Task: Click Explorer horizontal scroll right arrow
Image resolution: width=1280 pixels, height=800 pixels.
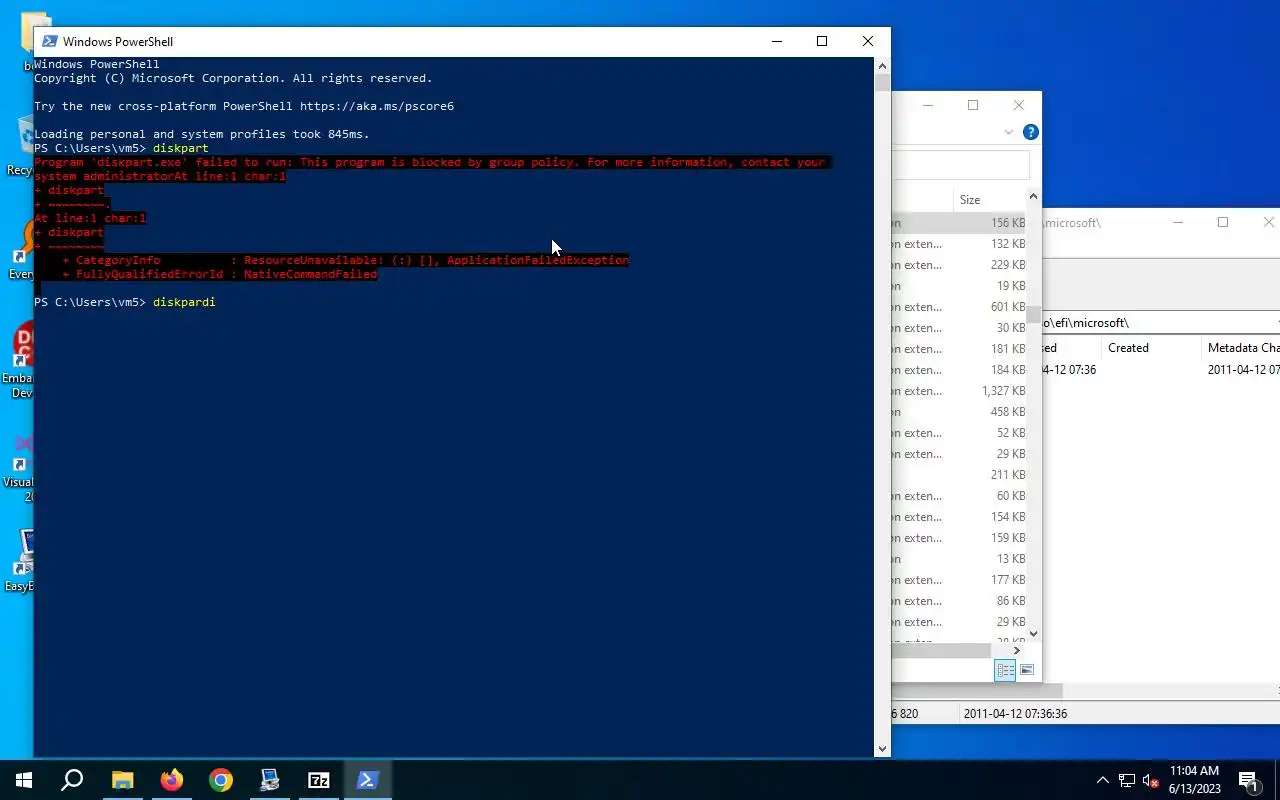Action: pos(1017,650)
